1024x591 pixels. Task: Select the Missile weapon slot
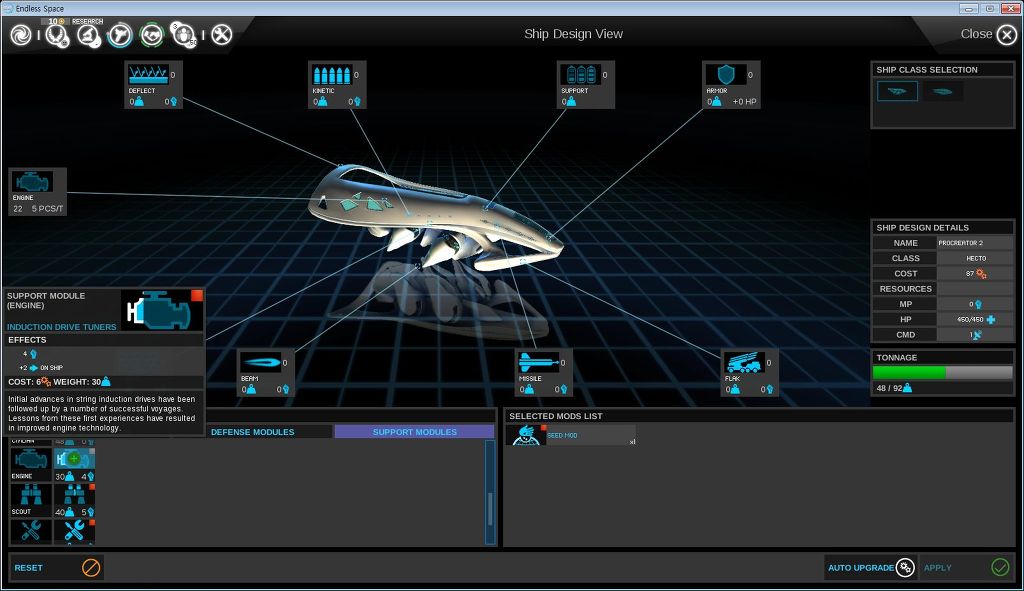pyautogui.click(x=537, y=362)
